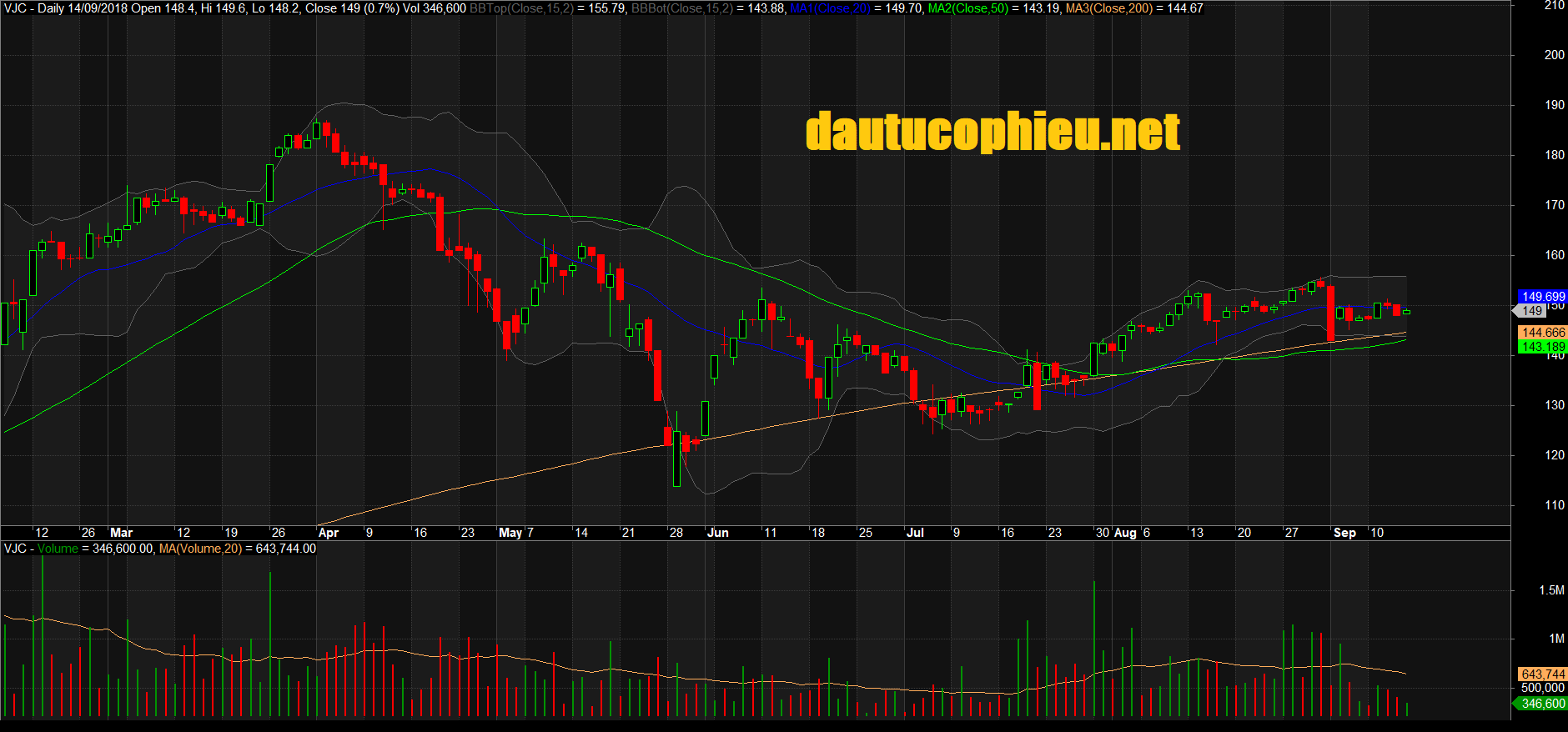Select the MA3(Close,200) indicator label
This screenshot has height=732, width=1568.
[x=1108, y=8]
